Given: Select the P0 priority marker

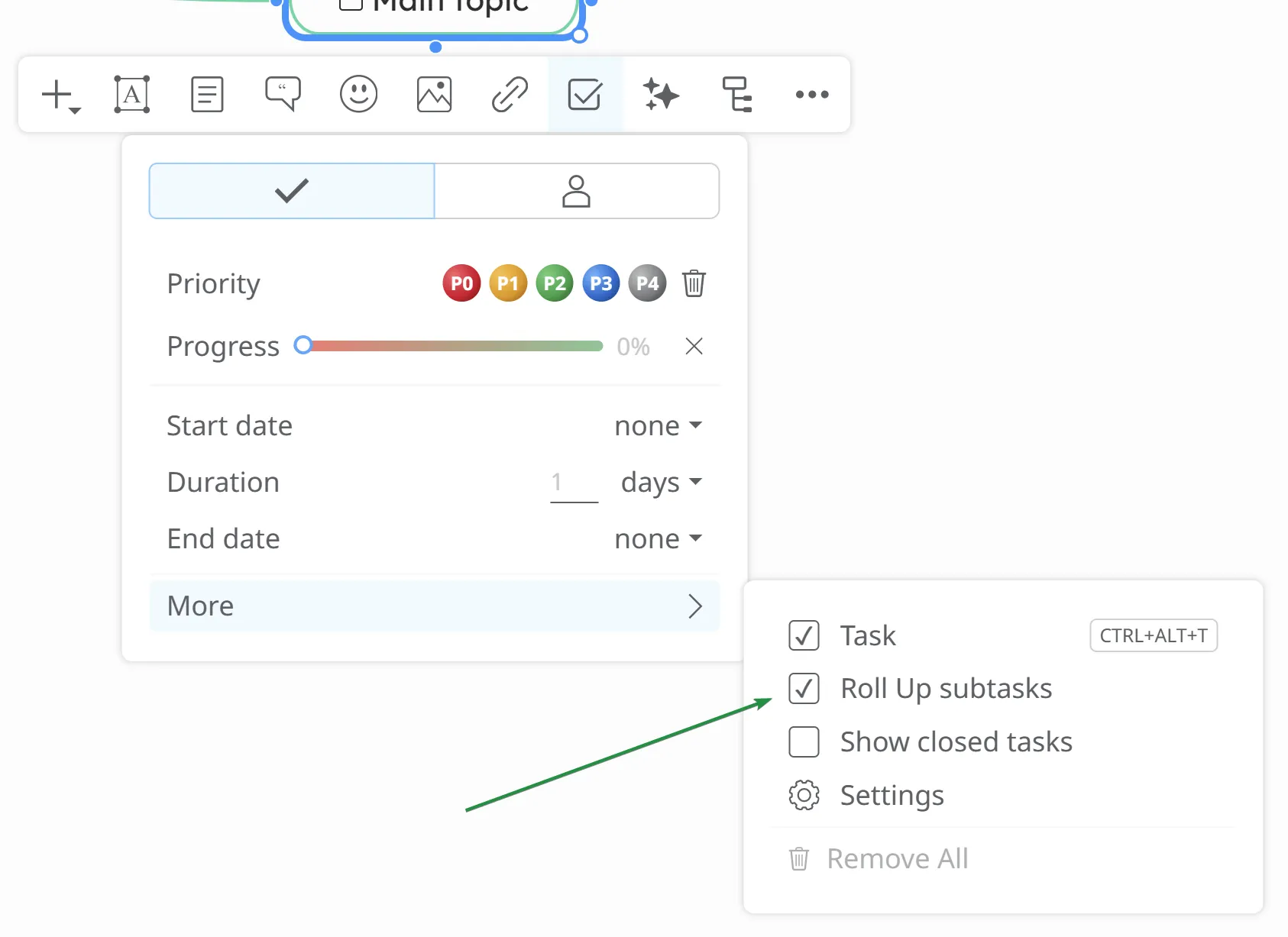Looking at the screenshot, I should (461, 284).
